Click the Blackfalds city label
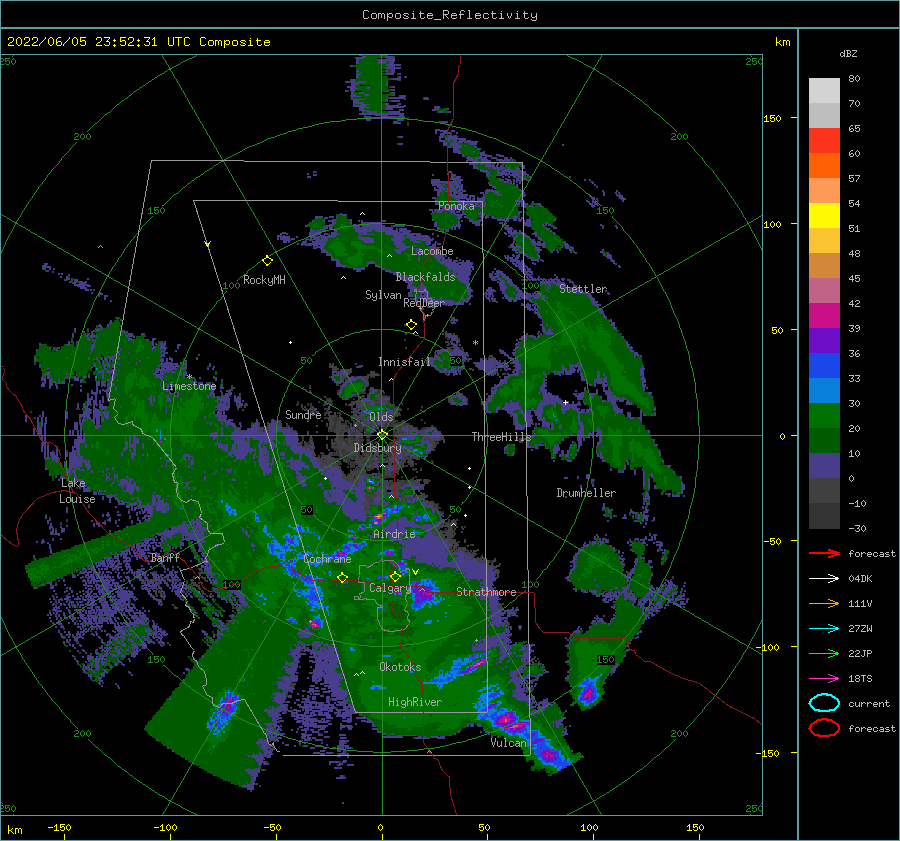This screenshot has height=841, width=900. point(425,277)
